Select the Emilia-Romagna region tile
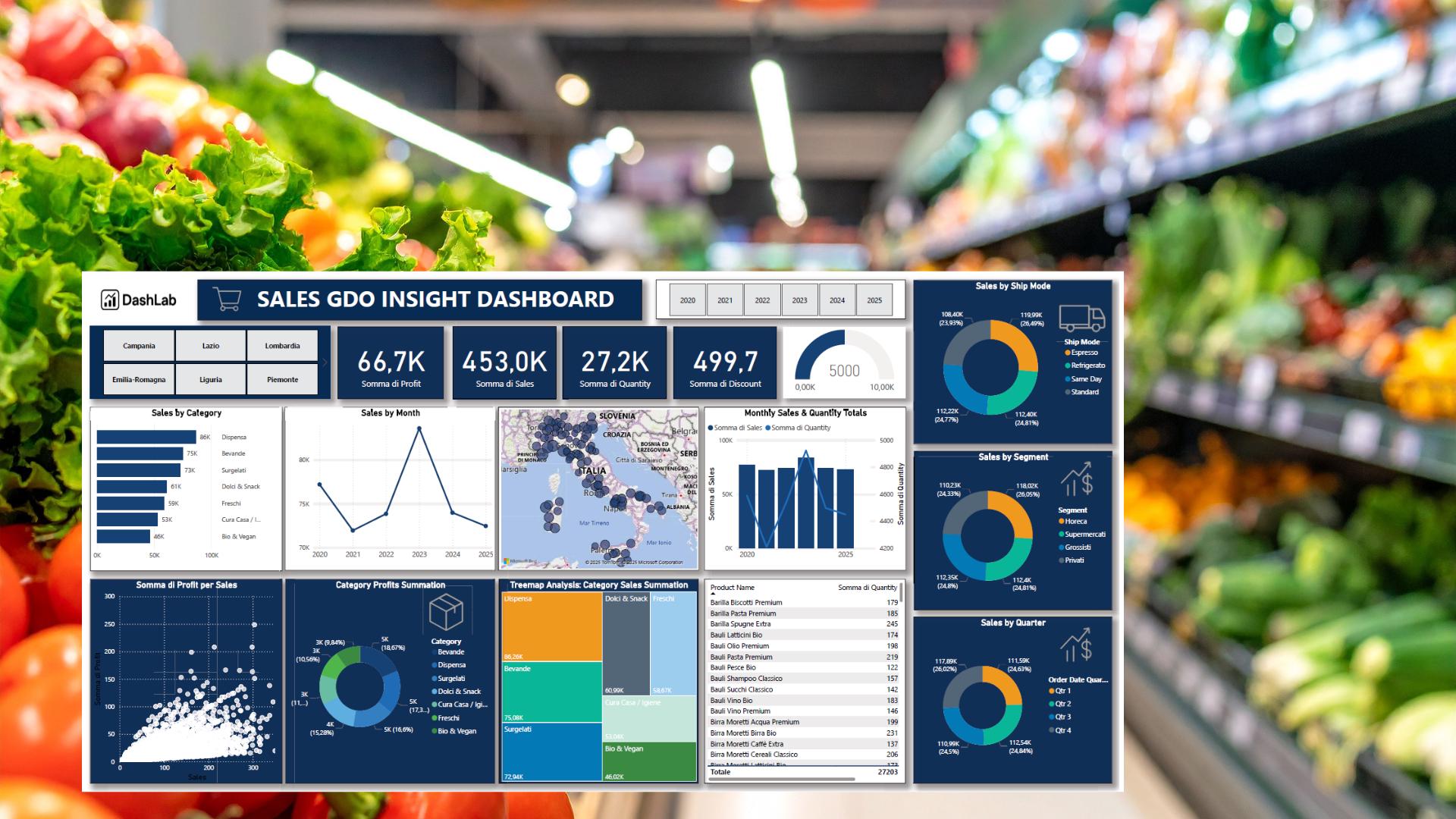 click(139, 379)
